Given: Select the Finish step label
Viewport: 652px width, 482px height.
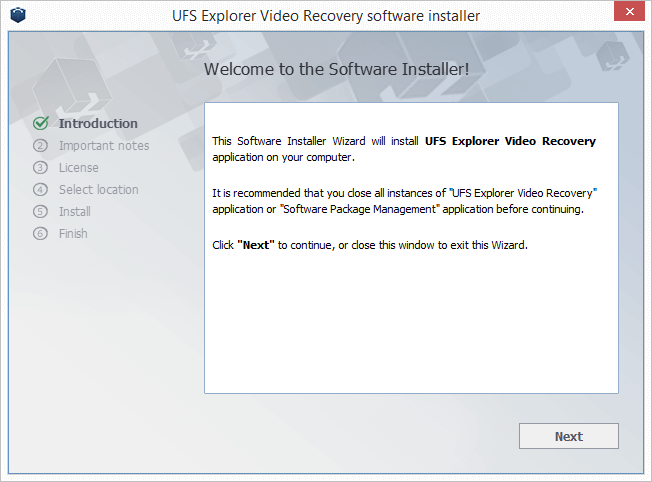Looking at the screenshot, I should point(73,234).
